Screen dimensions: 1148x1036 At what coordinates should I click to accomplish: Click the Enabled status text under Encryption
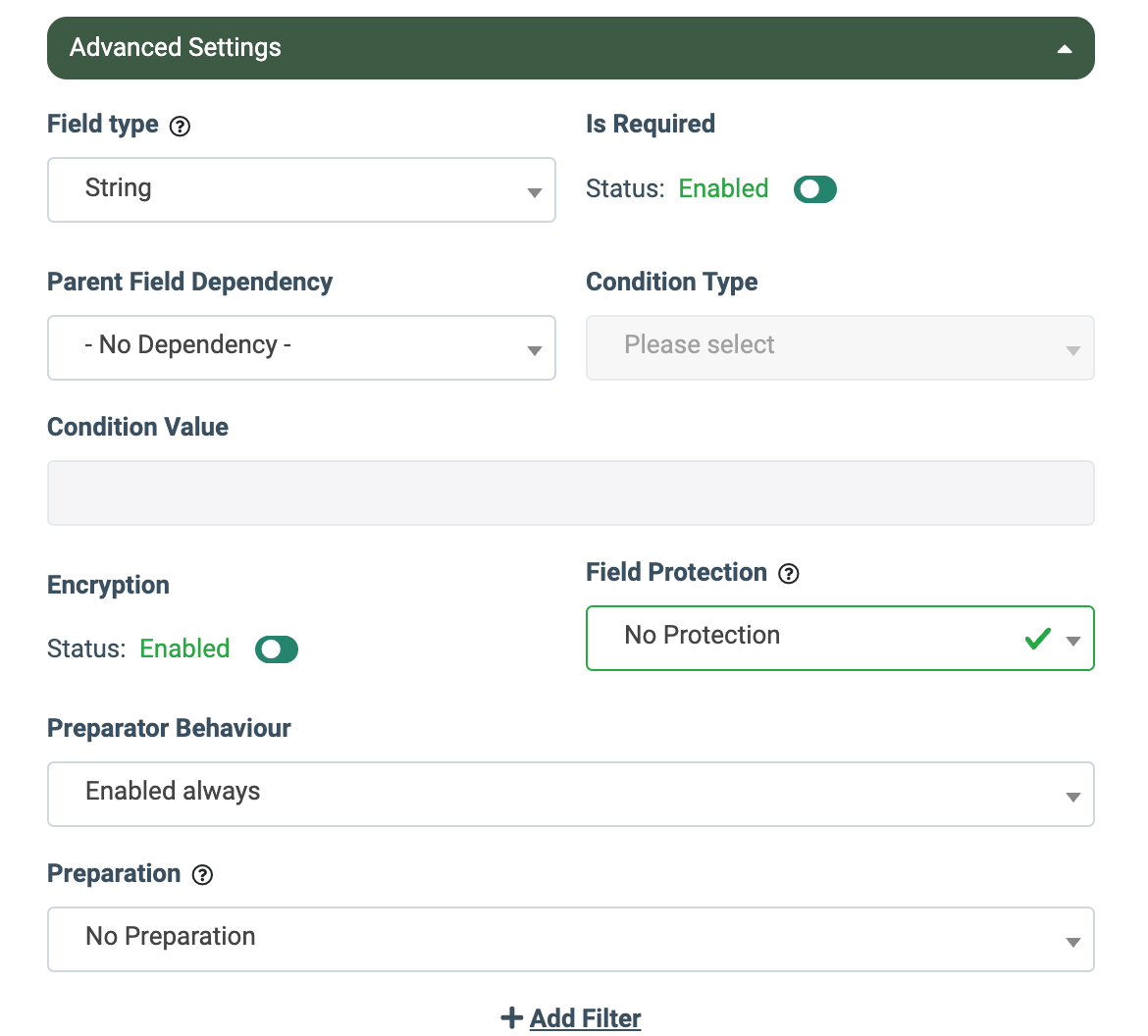click(184, 649)
